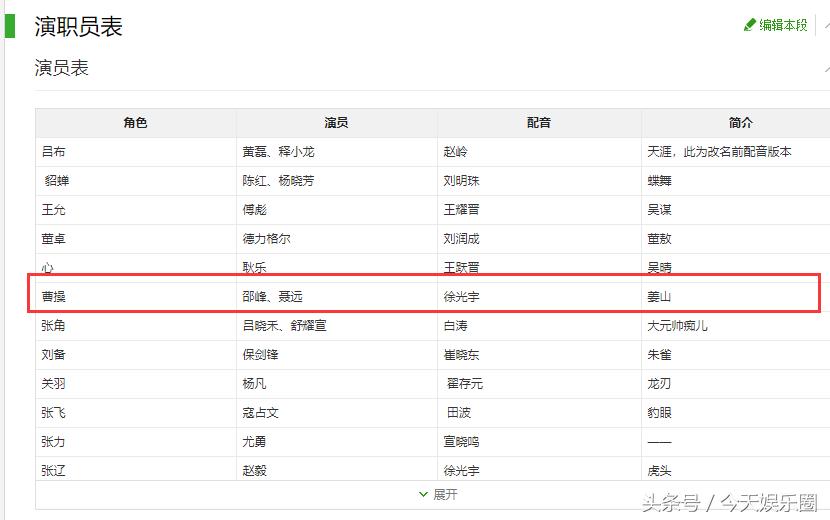Select the 张力 role cell
The image size is (830, 520).
136,442
